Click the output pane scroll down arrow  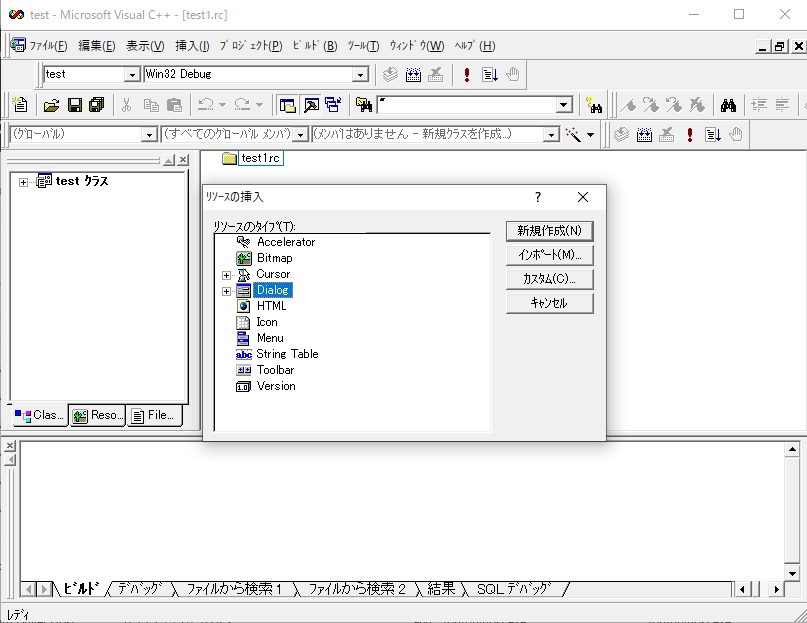click(x=792, y=573)
